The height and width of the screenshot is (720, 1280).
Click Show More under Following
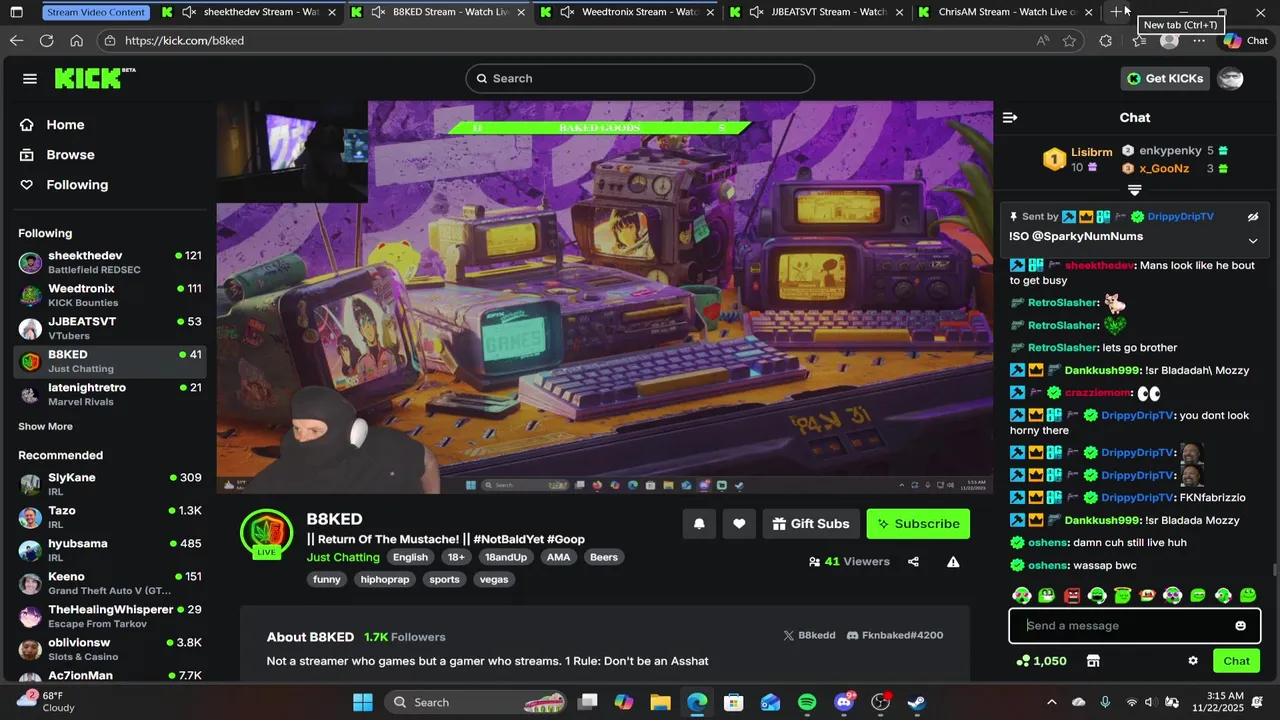[45, 427]
